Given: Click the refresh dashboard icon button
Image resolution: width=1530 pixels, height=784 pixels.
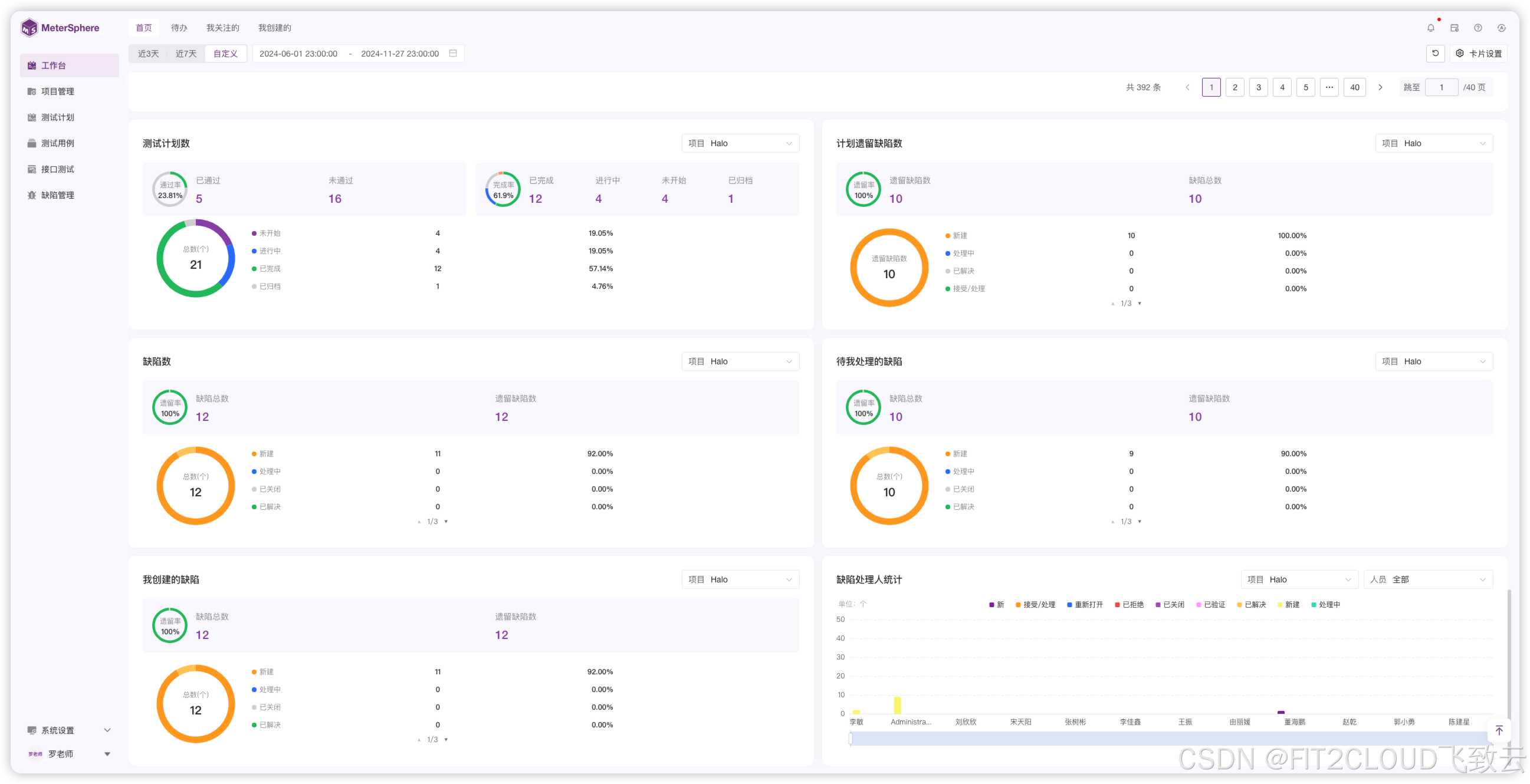Looking at the screenshot, I should pyautogui.click(x=1435, y=54).
